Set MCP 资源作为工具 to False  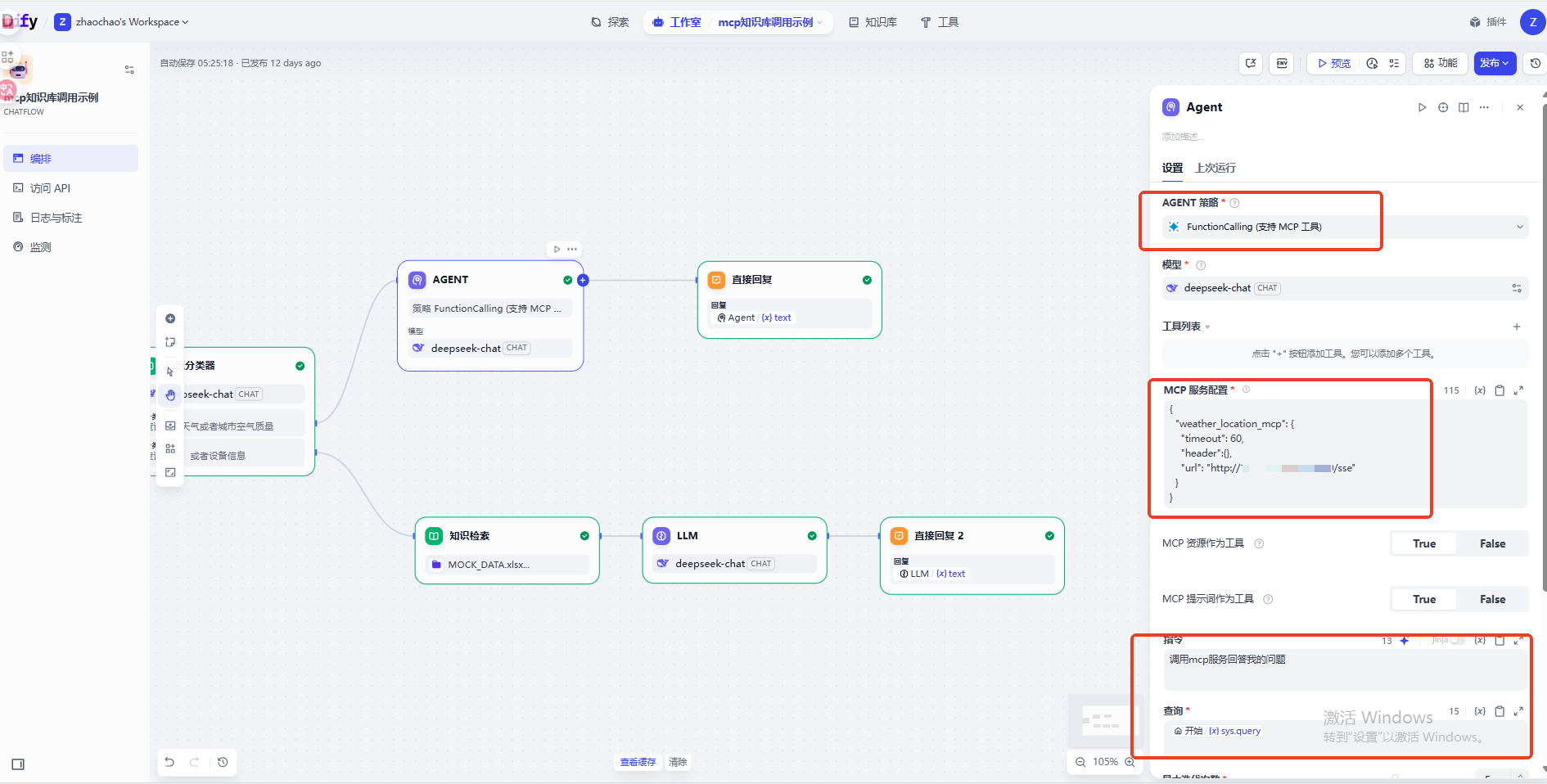click(1491, 543)
